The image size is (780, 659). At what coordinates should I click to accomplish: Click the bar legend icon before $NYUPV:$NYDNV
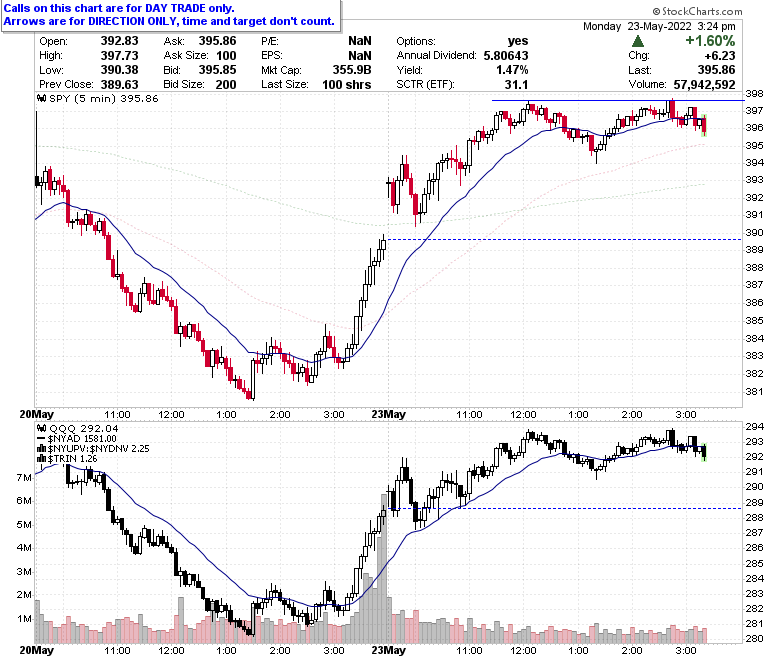(42, 449)
